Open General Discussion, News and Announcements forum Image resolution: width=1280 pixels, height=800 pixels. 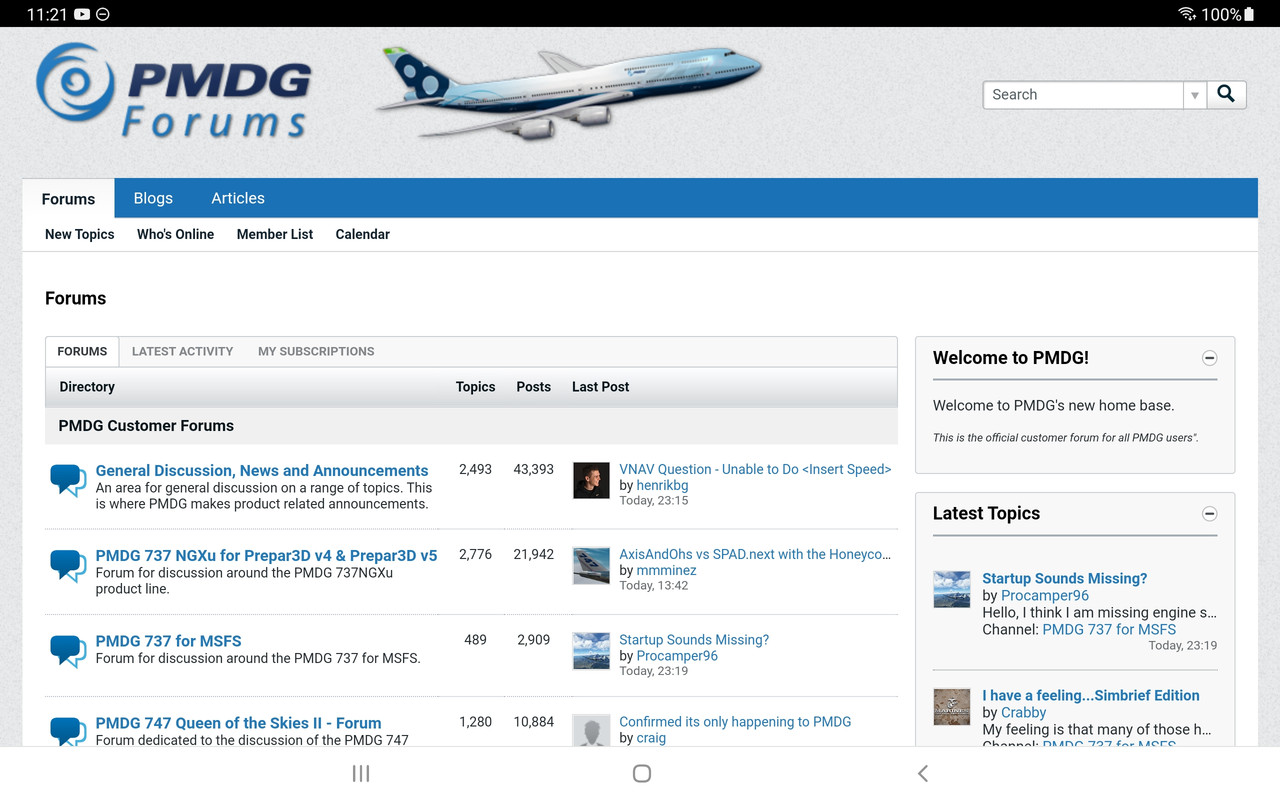coord(262,471)
